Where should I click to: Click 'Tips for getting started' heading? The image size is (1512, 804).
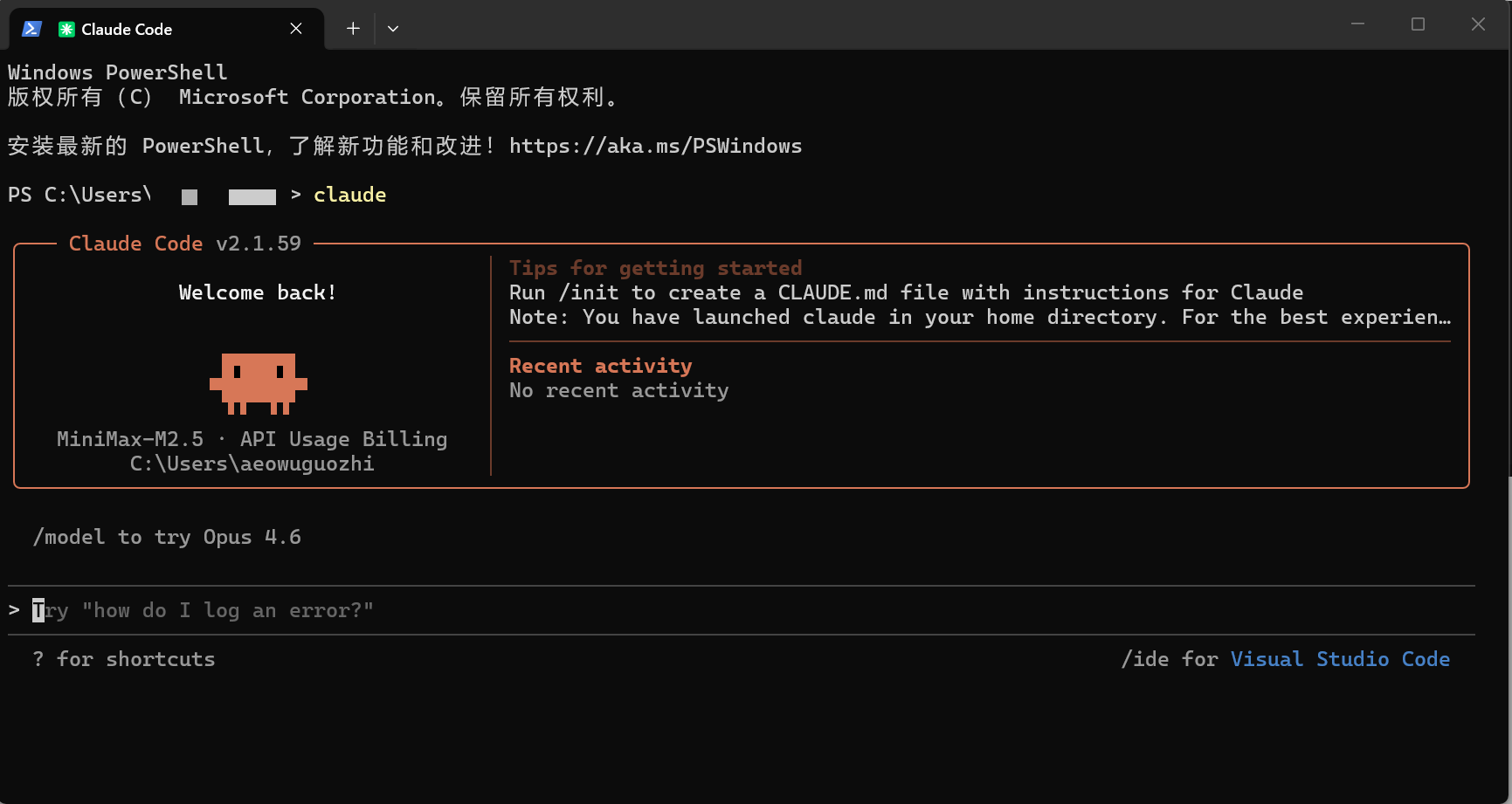(x=655, y=268)
